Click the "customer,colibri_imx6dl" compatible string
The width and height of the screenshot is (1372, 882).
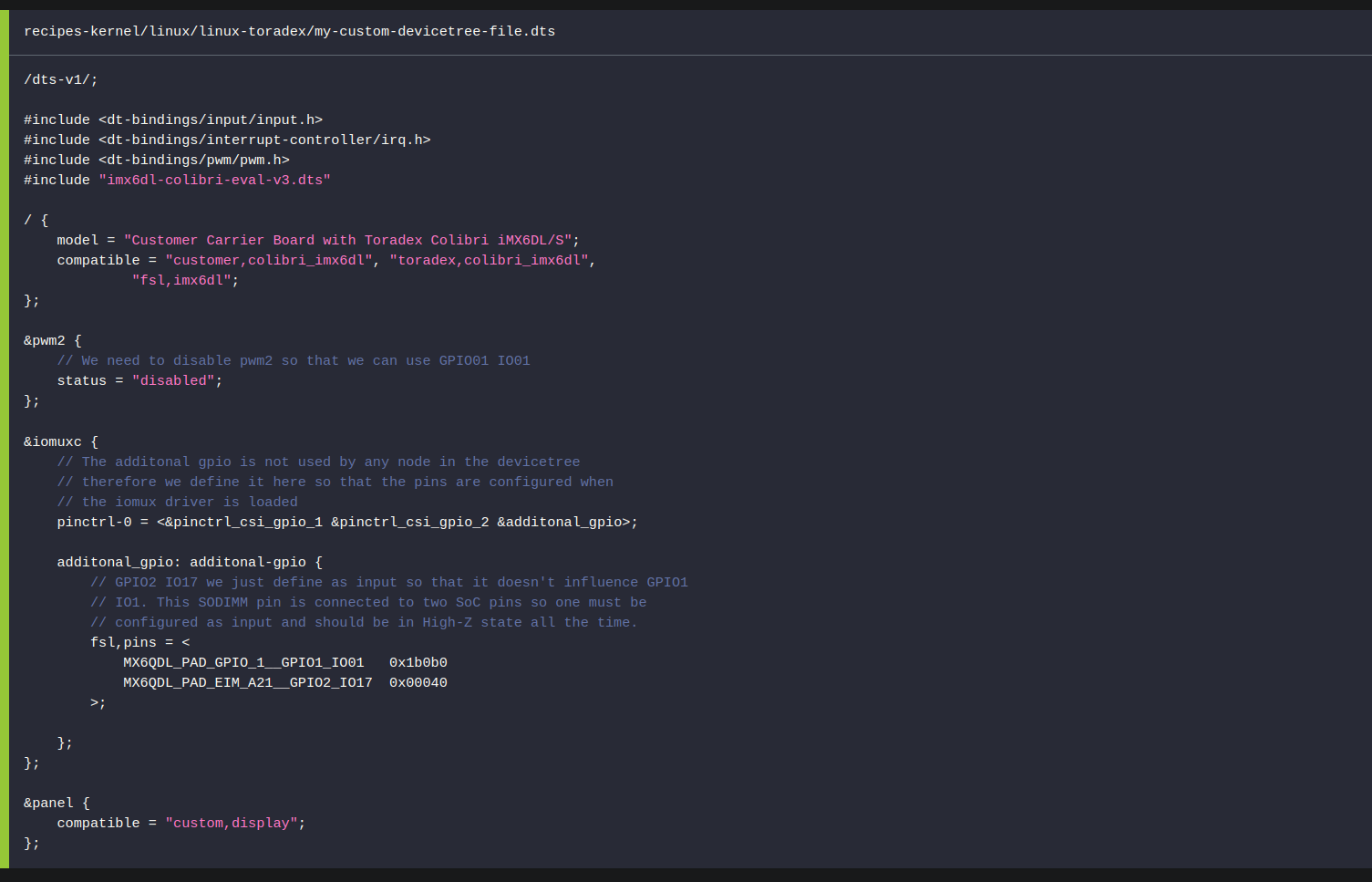coord(269,261)
